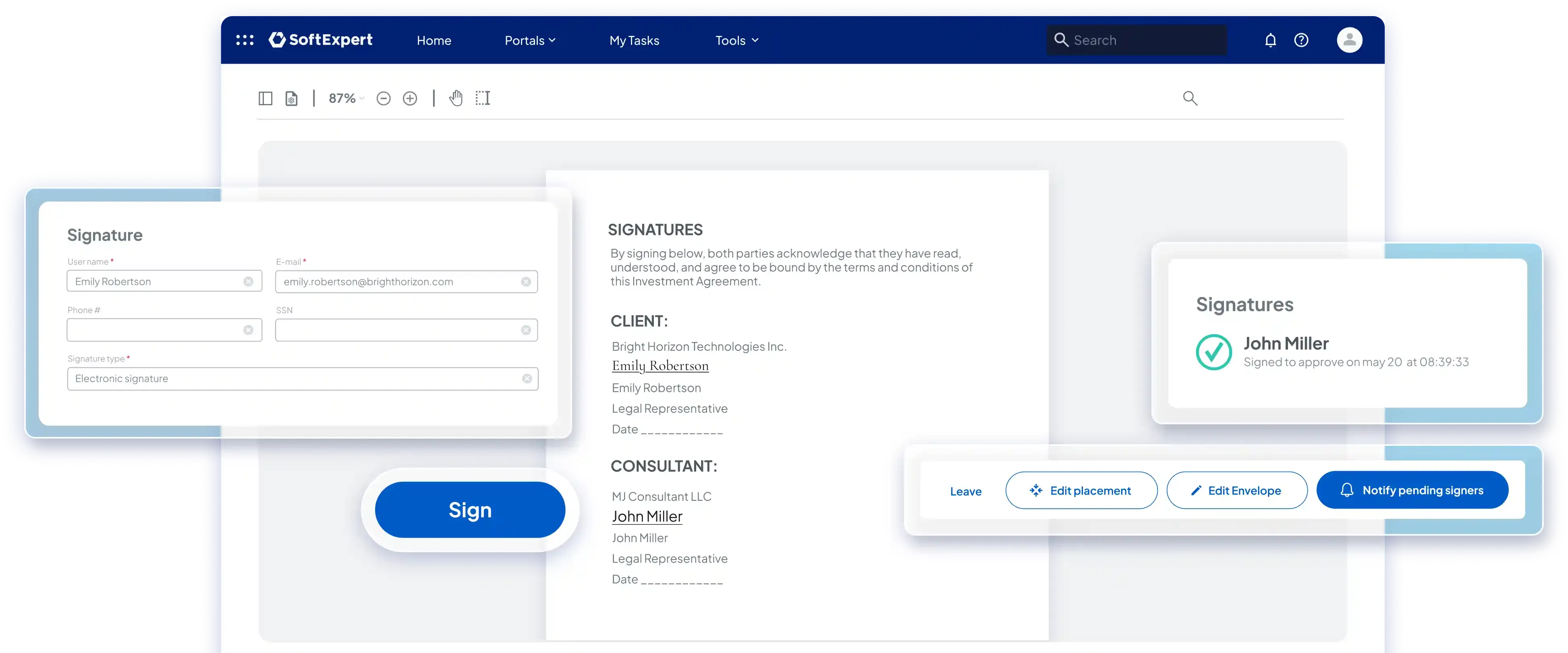Click 'Signed to approve on may 20' text
Viewport: 1568px width, 653px height.
pyautogui.click(x=1323, y=362)
